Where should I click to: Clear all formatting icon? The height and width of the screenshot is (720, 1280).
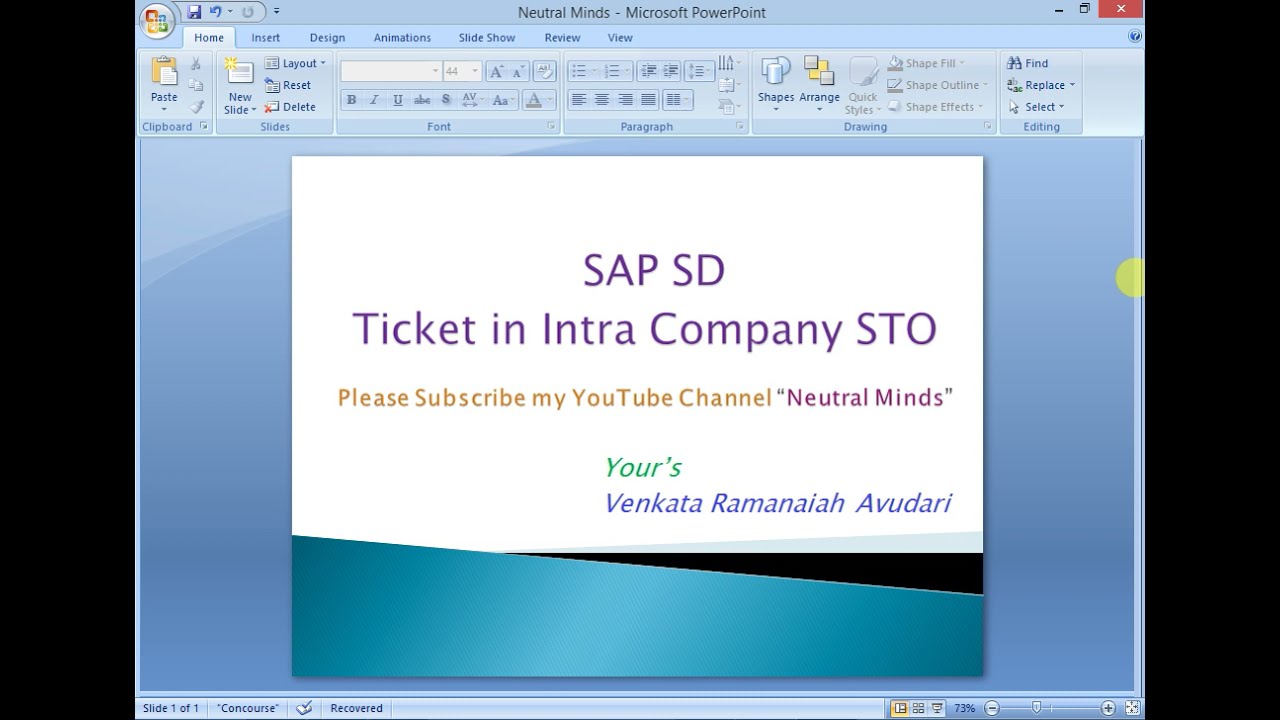[x=544, y=71]
